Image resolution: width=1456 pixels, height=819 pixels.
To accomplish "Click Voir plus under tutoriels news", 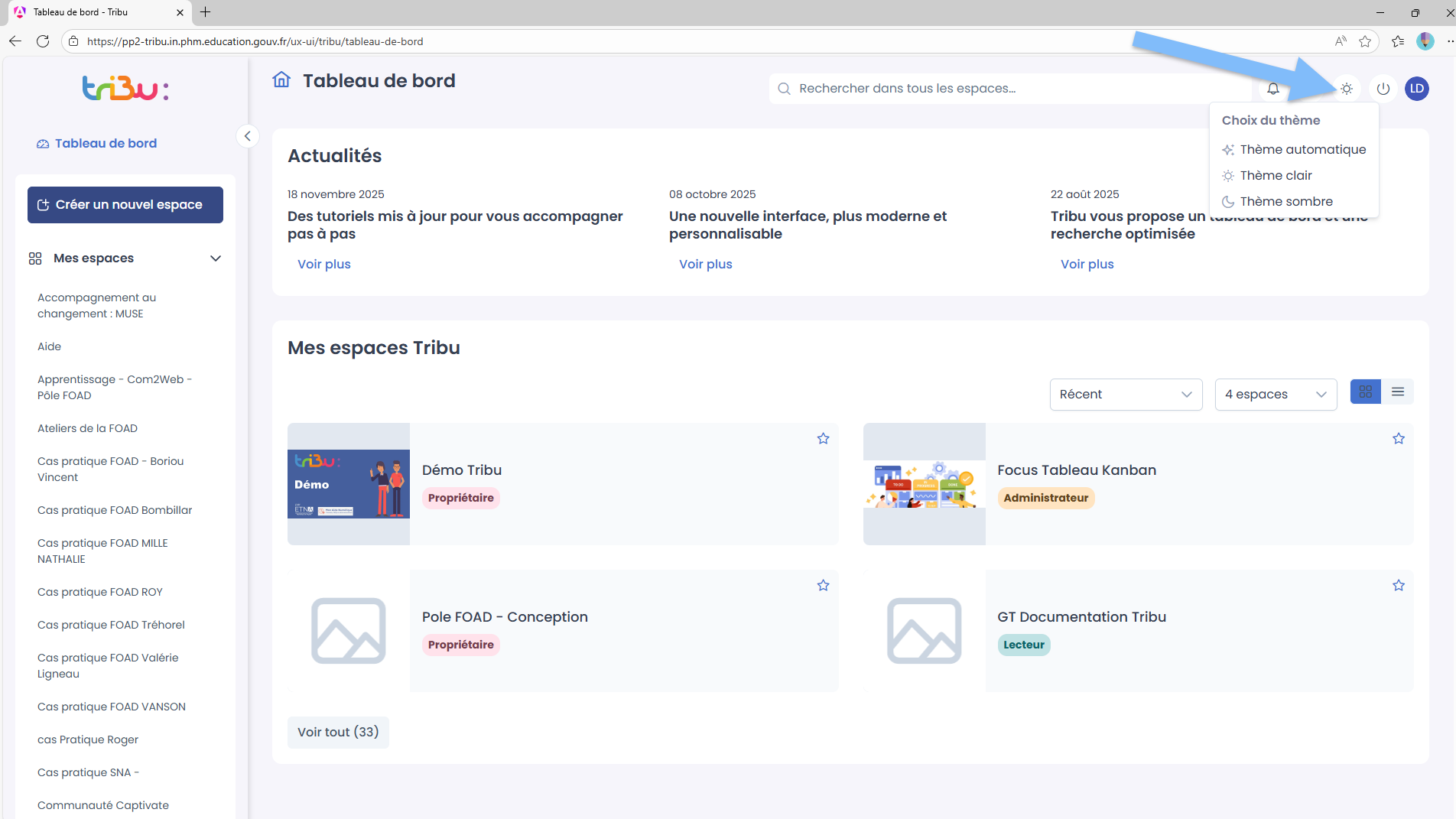I will tap(324, 265).
